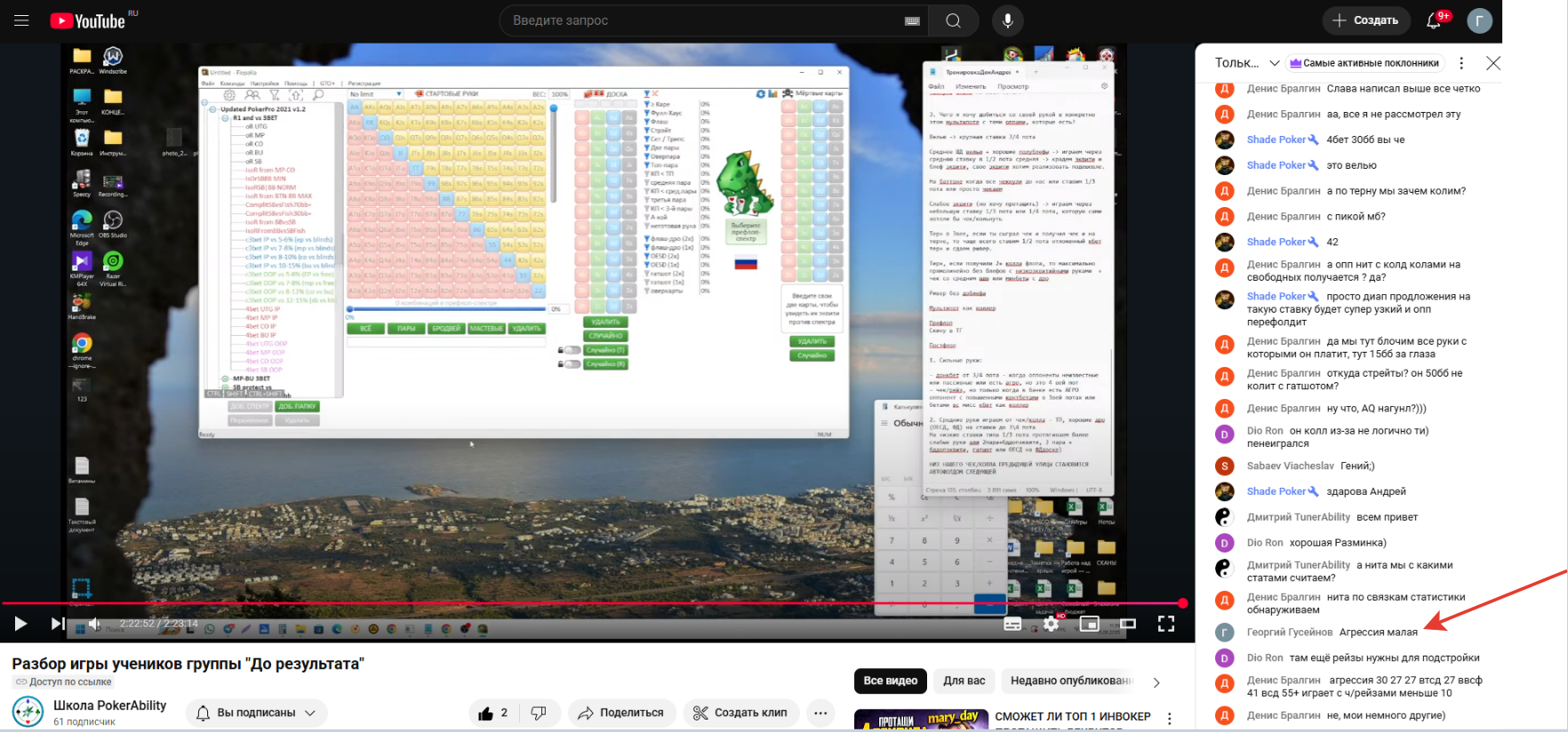The height and width of the screenshot is (732, 1568).
Task: Toggle subtitles on the player
Action: (1012, 624)
